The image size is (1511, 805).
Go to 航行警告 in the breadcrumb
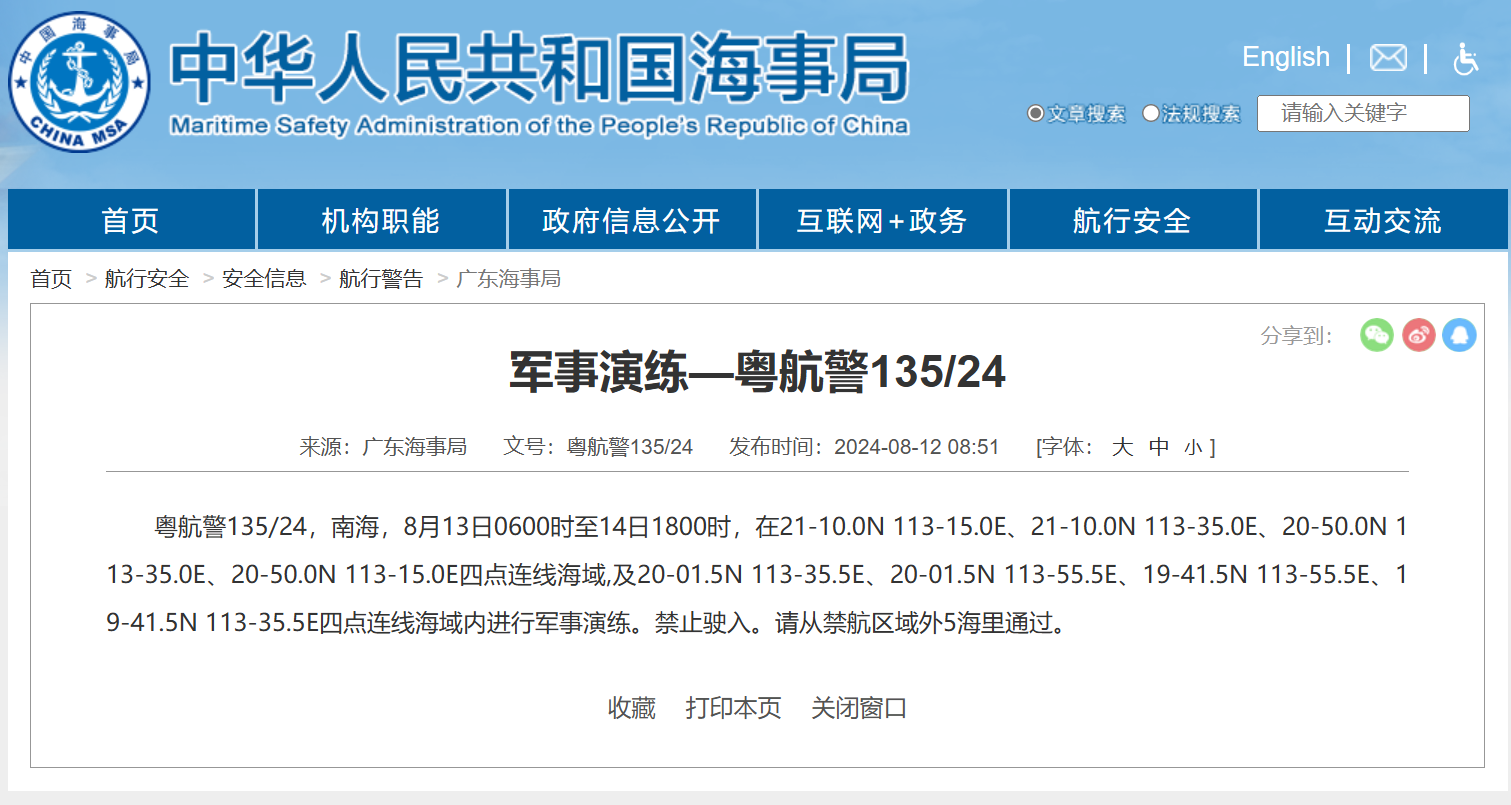point(381,279)
